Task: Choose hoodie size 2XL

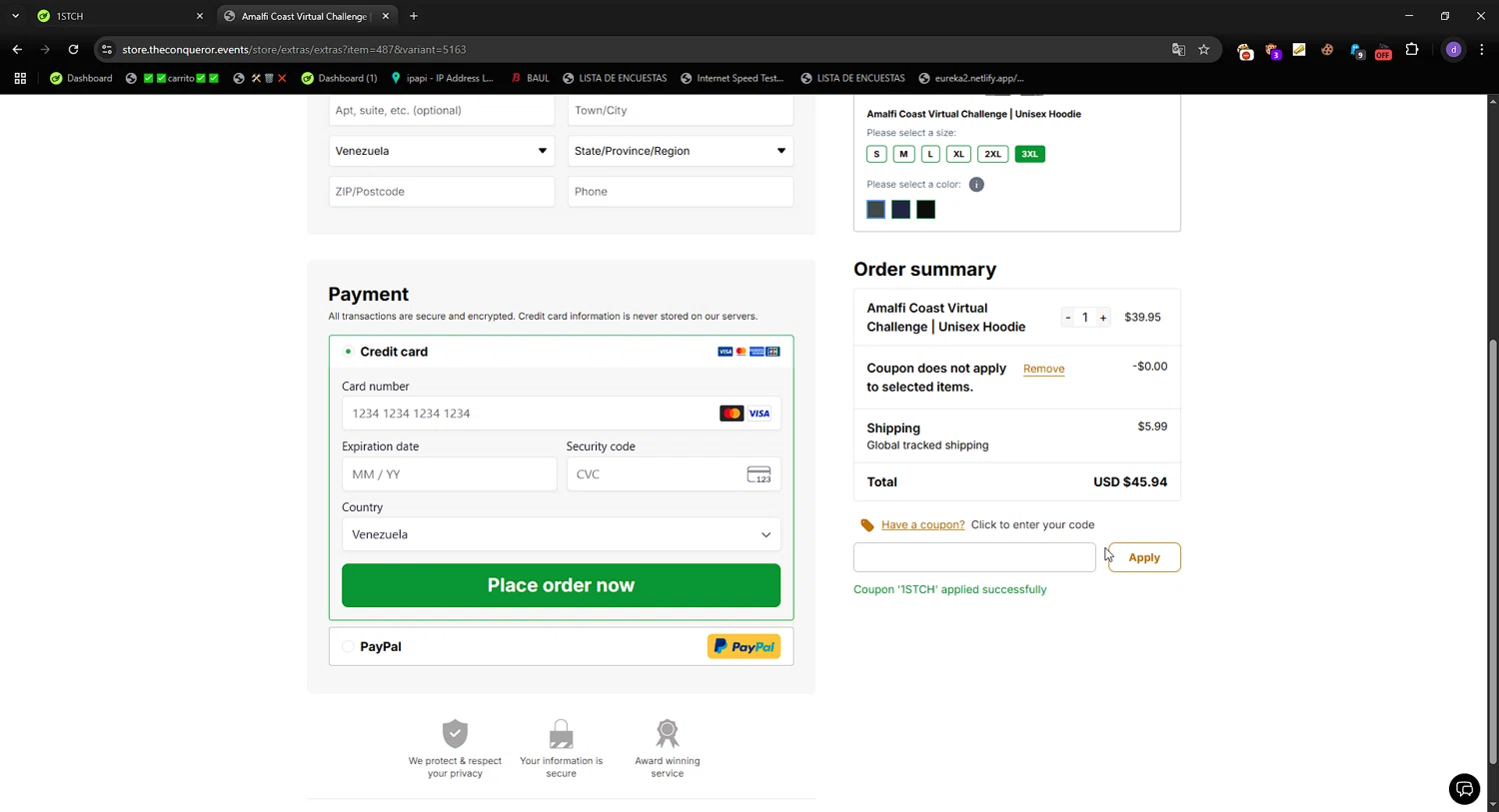Action: tap(992, 154)
